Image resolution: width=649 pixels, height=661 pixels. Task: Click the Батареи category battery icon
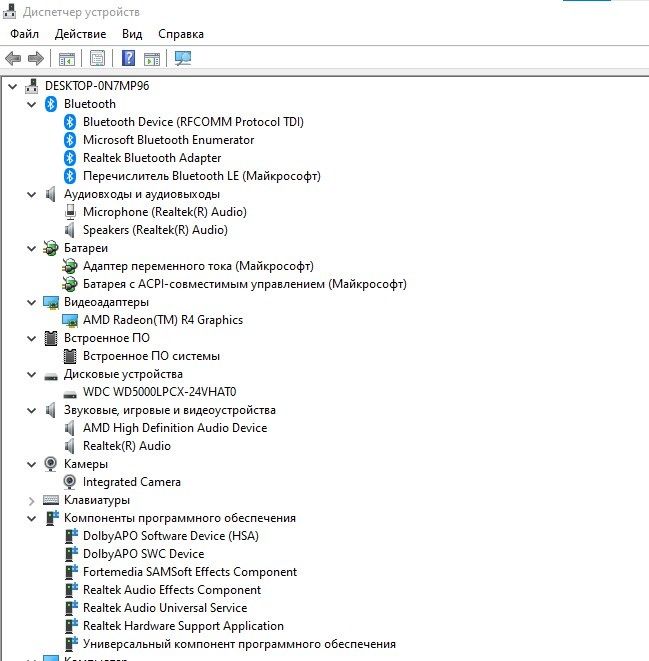tap(51, 248)
